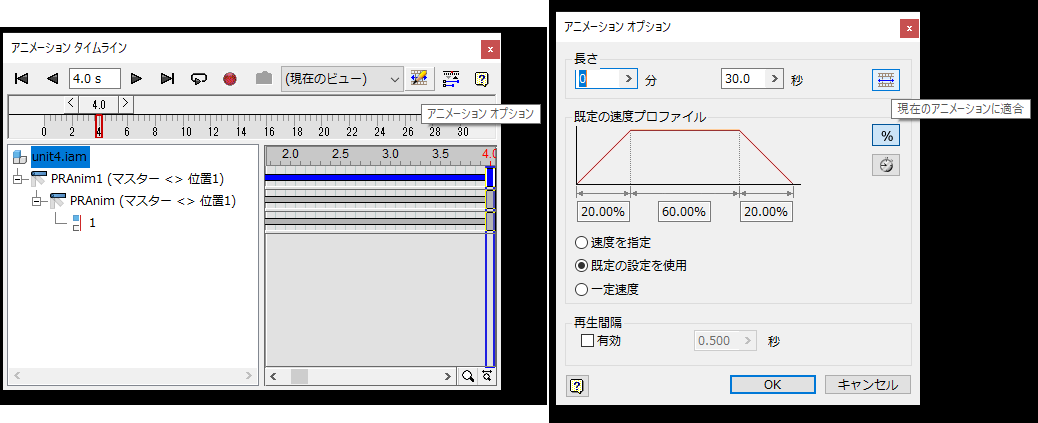Image resolution: width=1038 pixels, height=423 pixels.
Task: Open the seconds field arrow menu
Action: [775, 78]
